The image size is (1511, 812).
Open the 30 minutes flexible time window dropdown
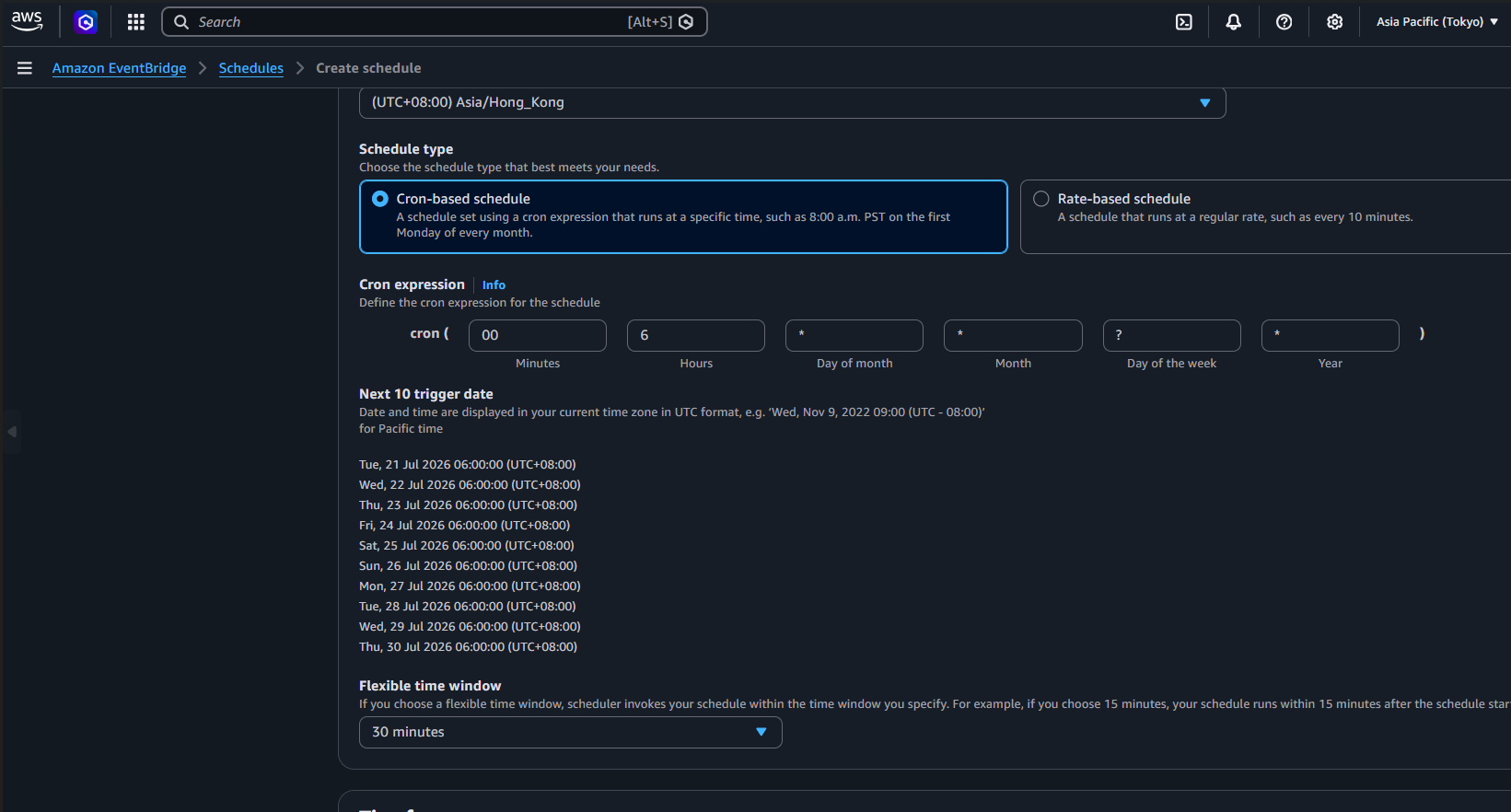pyautogui.click(x=570, y=732)
